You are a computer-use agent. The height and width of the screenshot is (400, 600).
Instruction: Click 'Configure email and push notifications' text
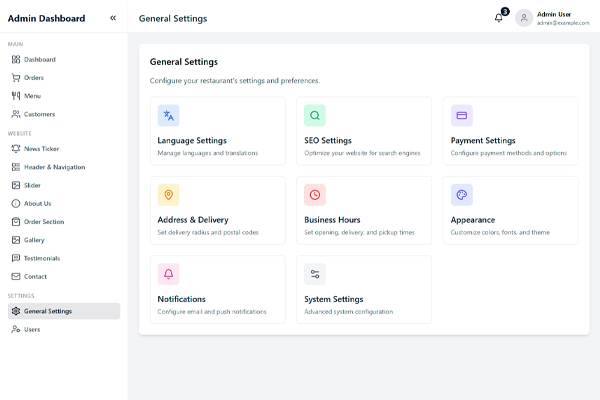(212, 312)
